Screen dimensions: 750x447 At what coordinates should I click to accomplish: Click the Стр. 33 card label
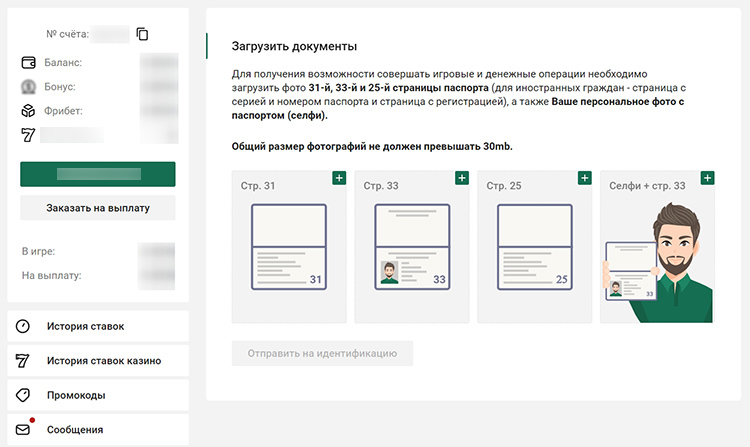[381, 185]
